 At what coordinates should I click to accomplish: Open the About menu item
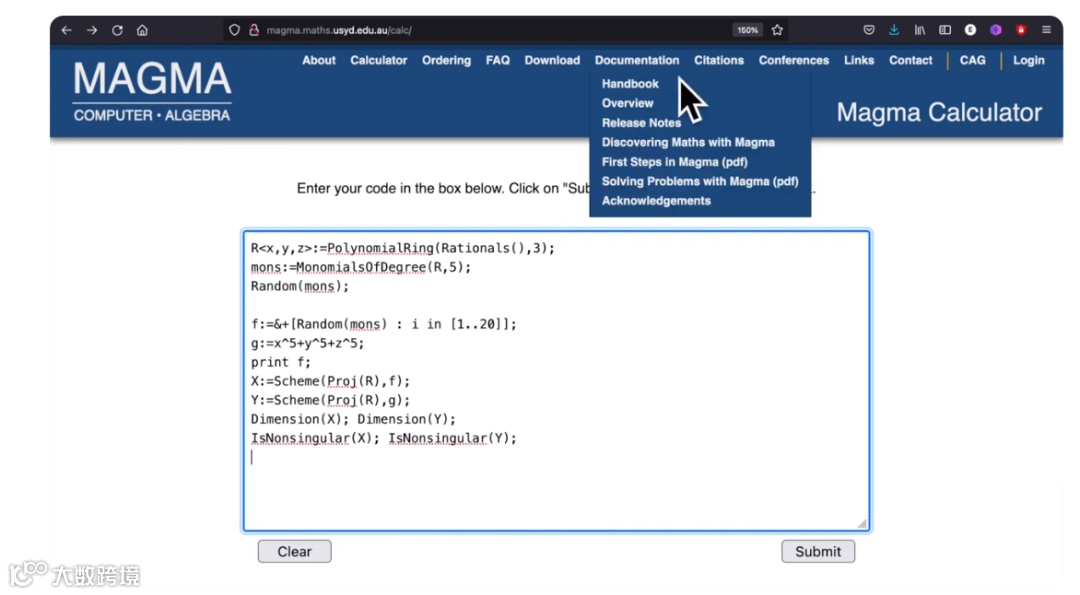coord(319,61)
